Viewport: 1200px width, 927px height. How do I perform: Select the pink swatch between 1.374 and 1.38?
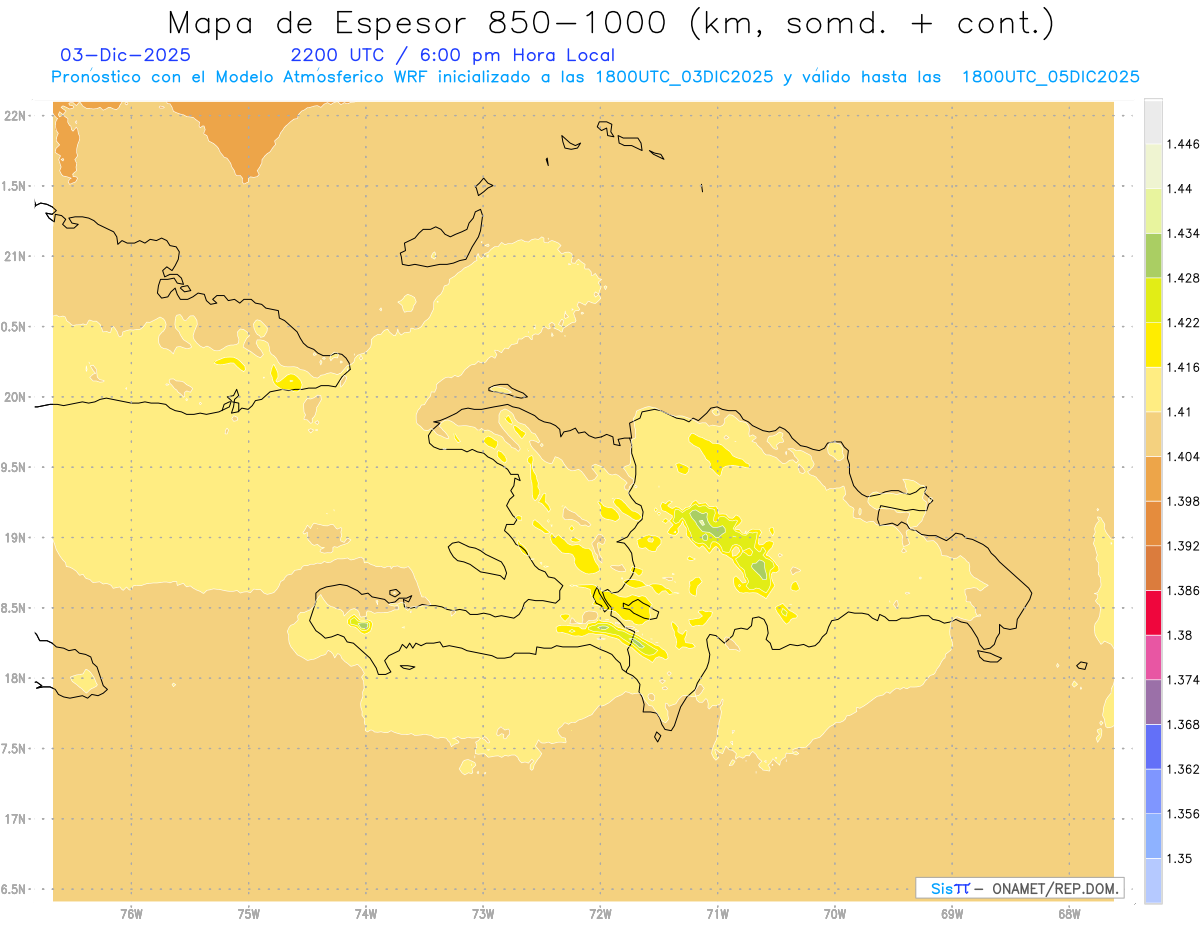1153,657
